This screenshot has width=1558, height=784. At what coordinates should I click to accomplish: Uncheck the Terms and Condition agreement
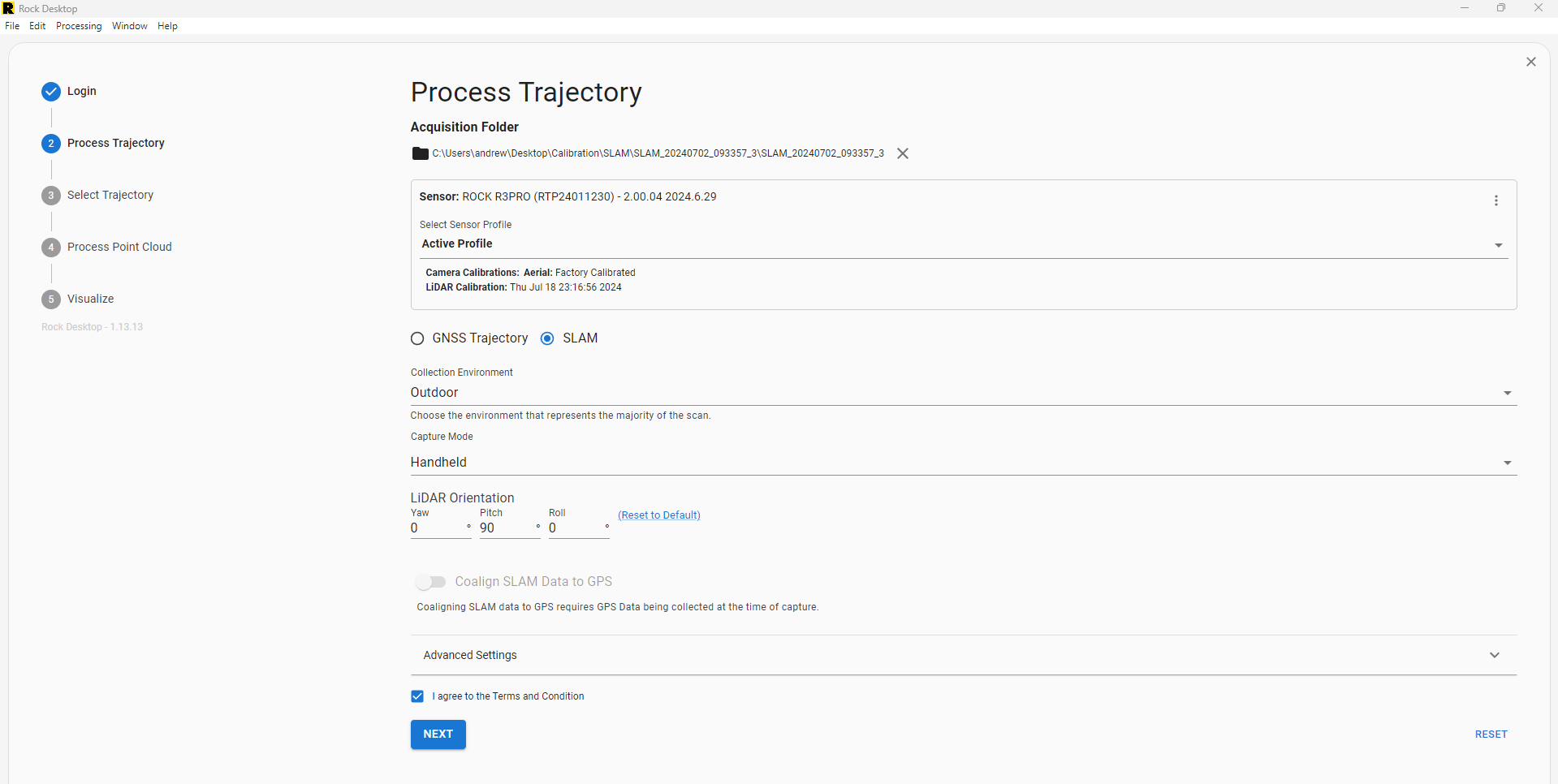pyautogui.click(x=416, y=696)
